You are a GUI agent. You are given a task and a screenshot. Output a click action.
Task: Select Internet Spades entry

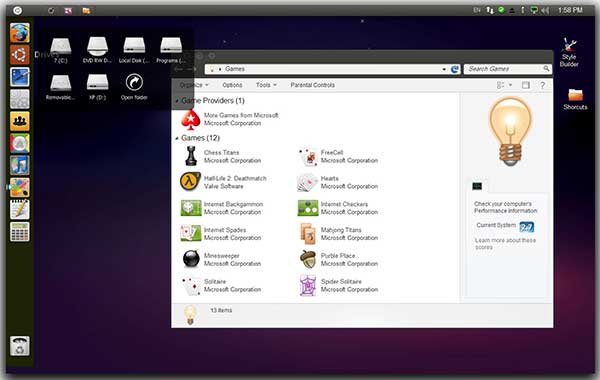(x=221, y=233)
